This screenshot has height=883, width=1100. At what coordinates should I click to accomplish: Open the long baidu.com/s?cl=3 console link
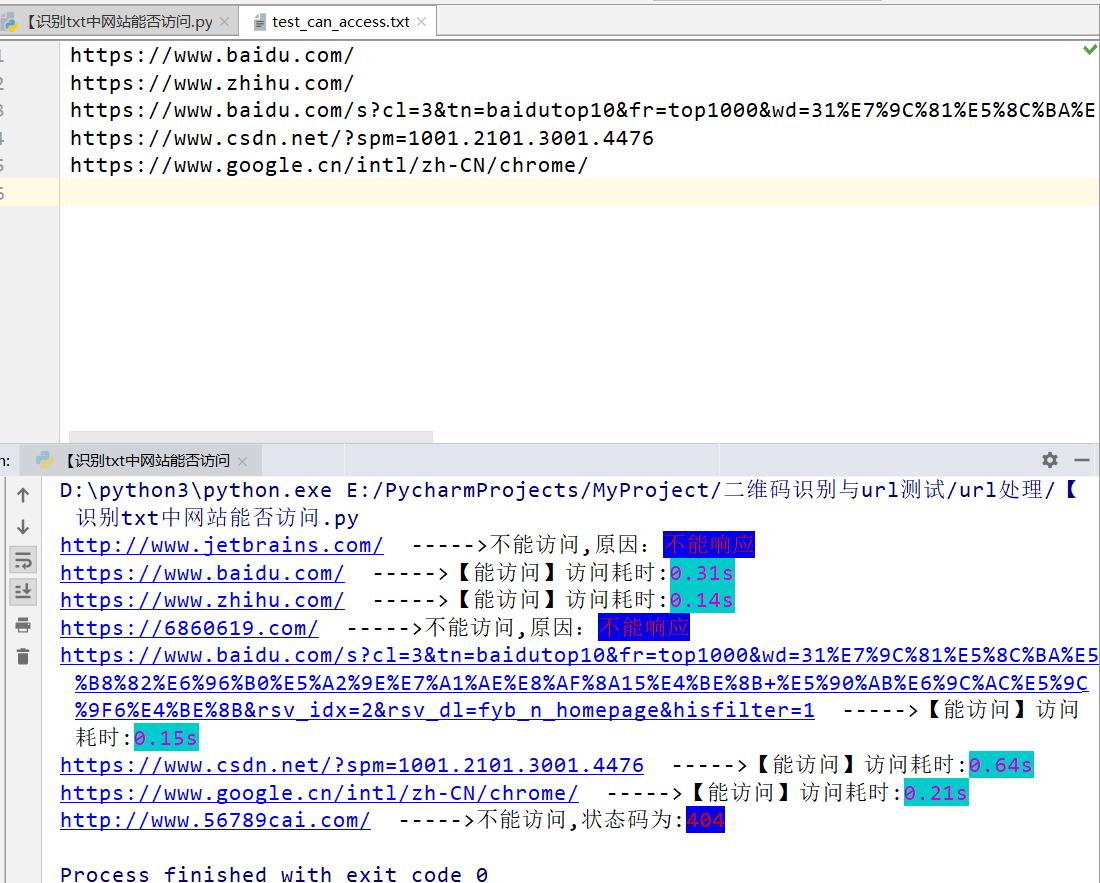579,683
